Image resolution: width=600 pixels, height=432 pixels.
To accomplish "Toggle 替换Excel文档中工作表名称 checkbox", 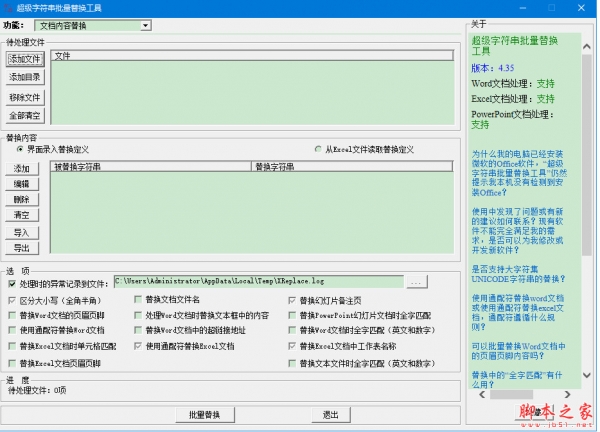I will [292, 346].
